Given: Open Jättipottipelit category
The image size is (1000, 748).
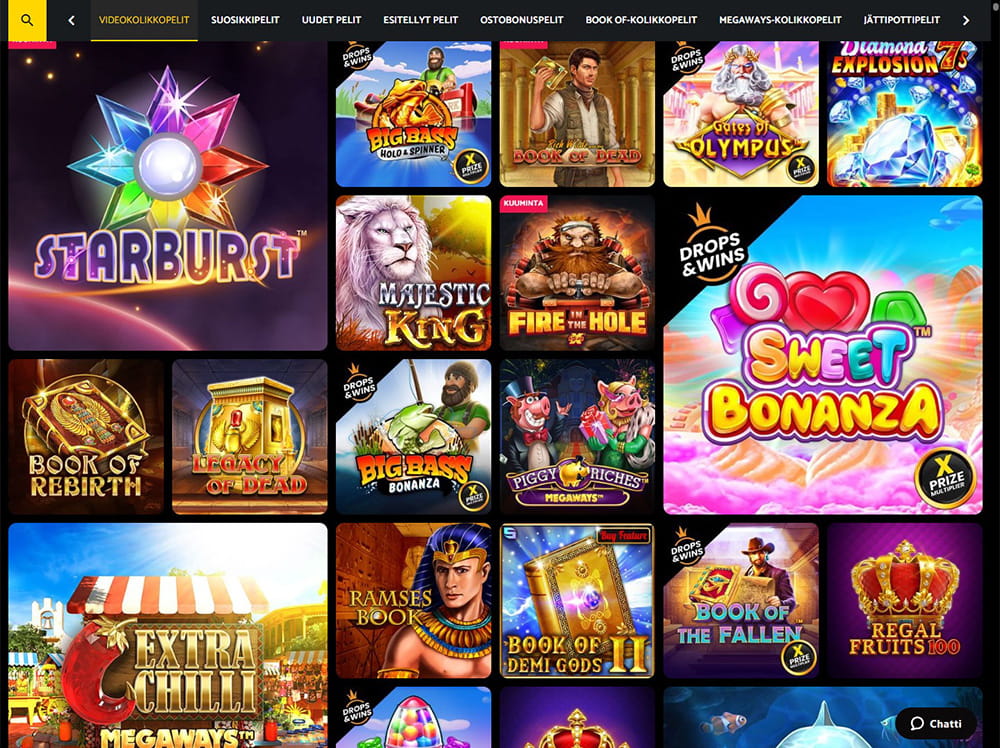Looking at the screenshot, I should coord(901,20).
